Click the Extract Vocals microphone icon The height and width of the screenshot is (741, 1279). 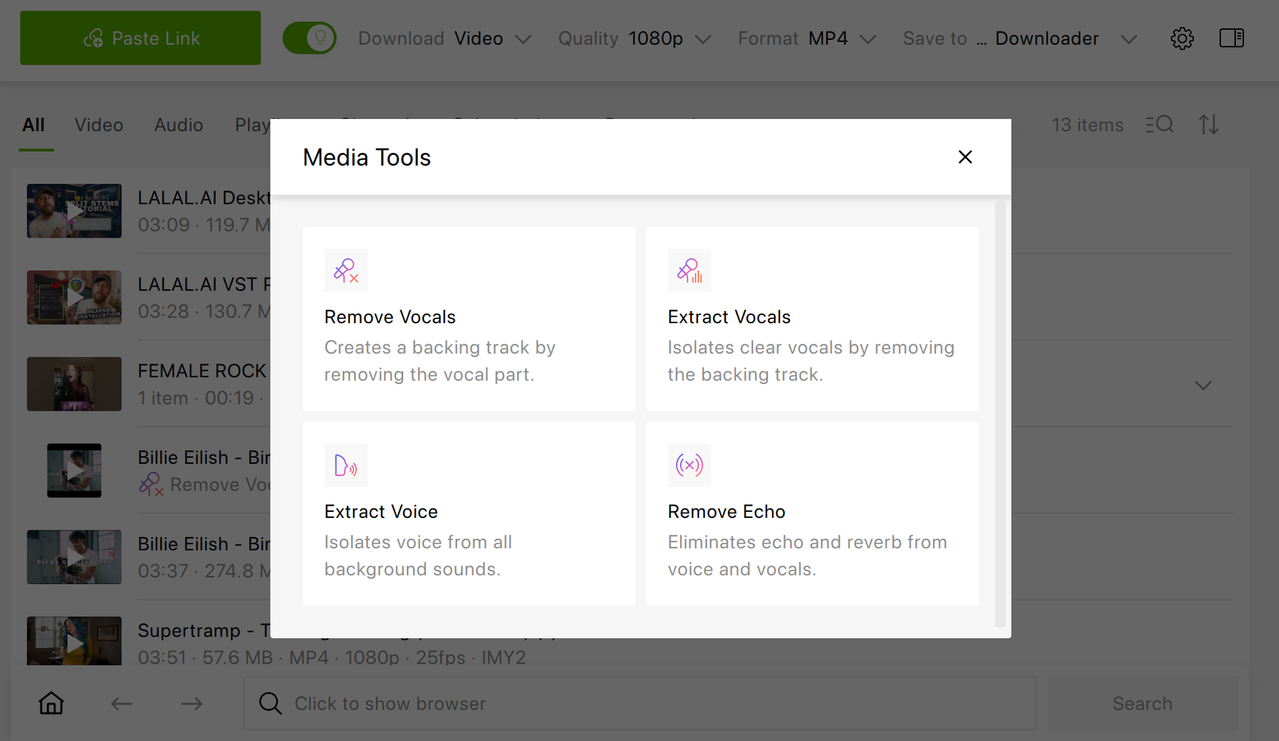click(689, 270)
